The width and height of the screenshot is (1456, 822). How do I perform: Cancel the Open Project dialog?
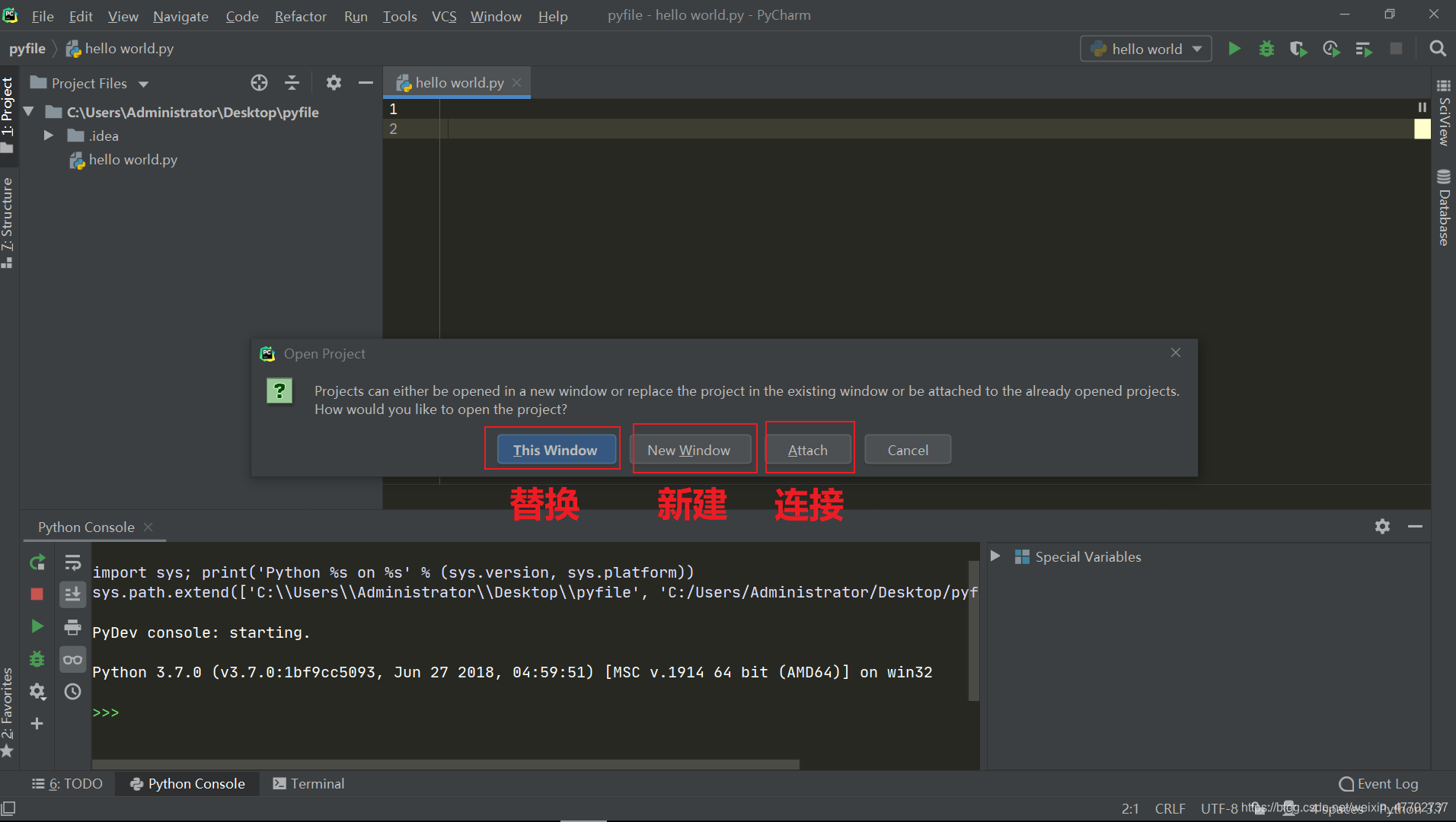click(x=908, y=450)
